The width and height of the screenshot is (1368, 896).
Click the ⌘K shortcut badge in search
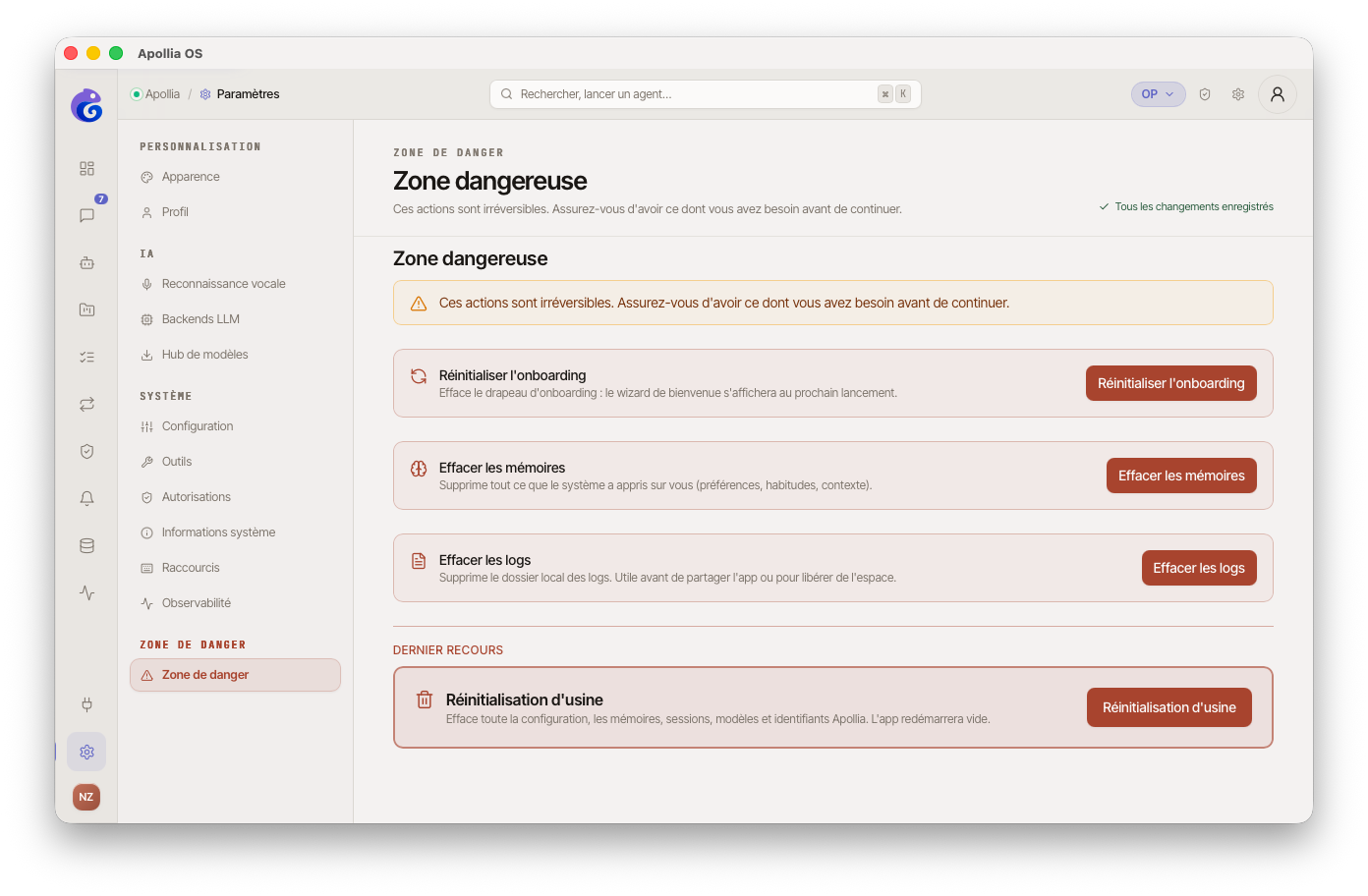click(x=894, y=94)
